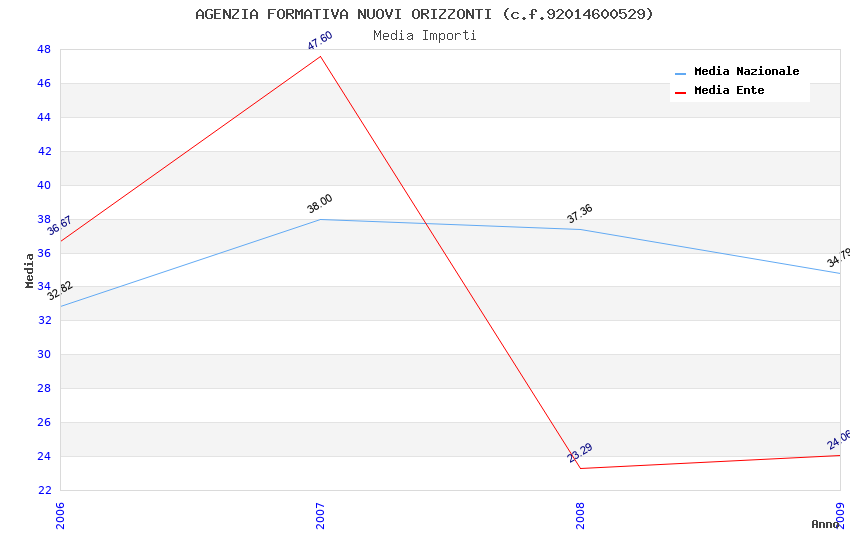The height and width of the screenshot is (550, 850).
Task: Click the vertical Media y-axis title
Action: point(30,270)
